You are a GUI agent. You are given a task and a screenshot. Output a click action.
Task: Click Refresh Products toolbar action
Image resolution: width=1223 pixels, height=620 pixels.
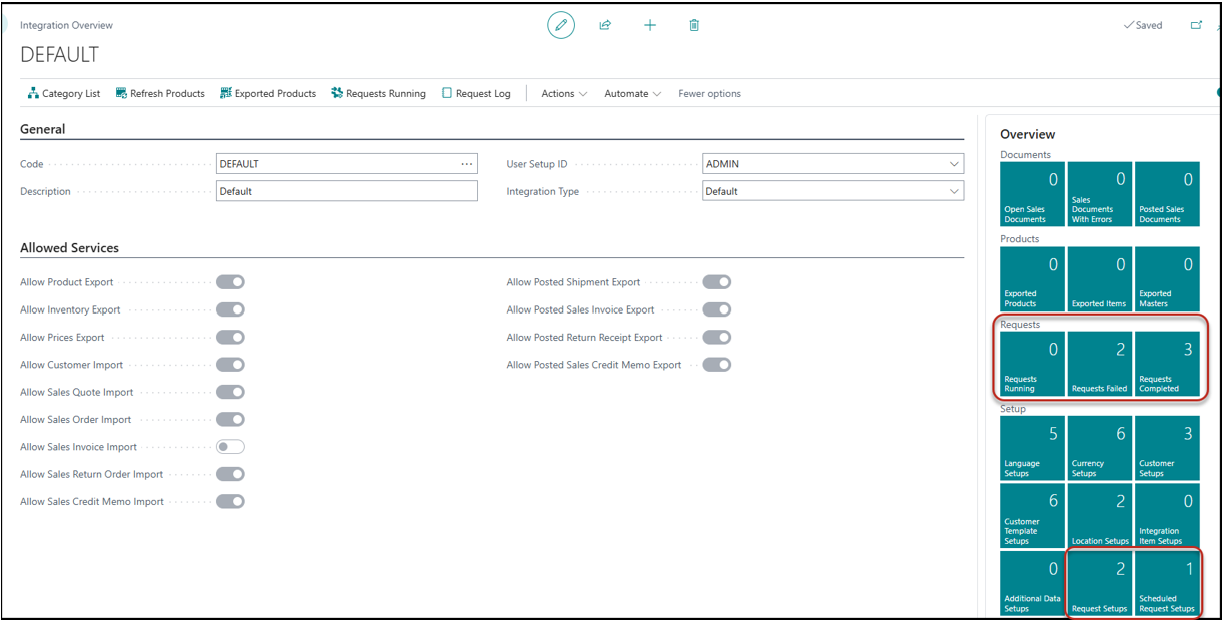point(159,94)
